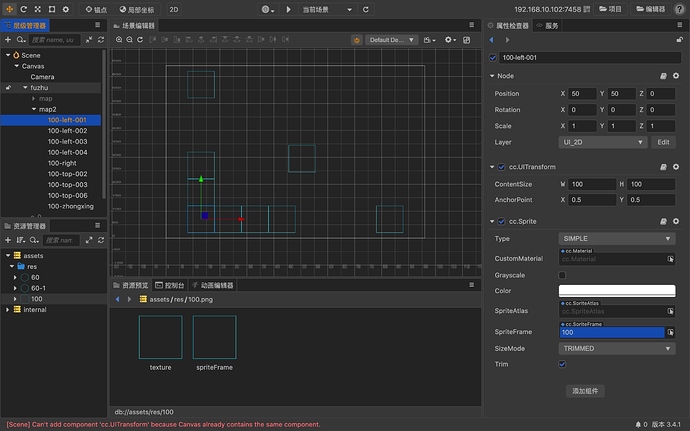Click the 添加组件 button
Image resolution: width=690 pixels, height=431 pixels.
(585, 391)
